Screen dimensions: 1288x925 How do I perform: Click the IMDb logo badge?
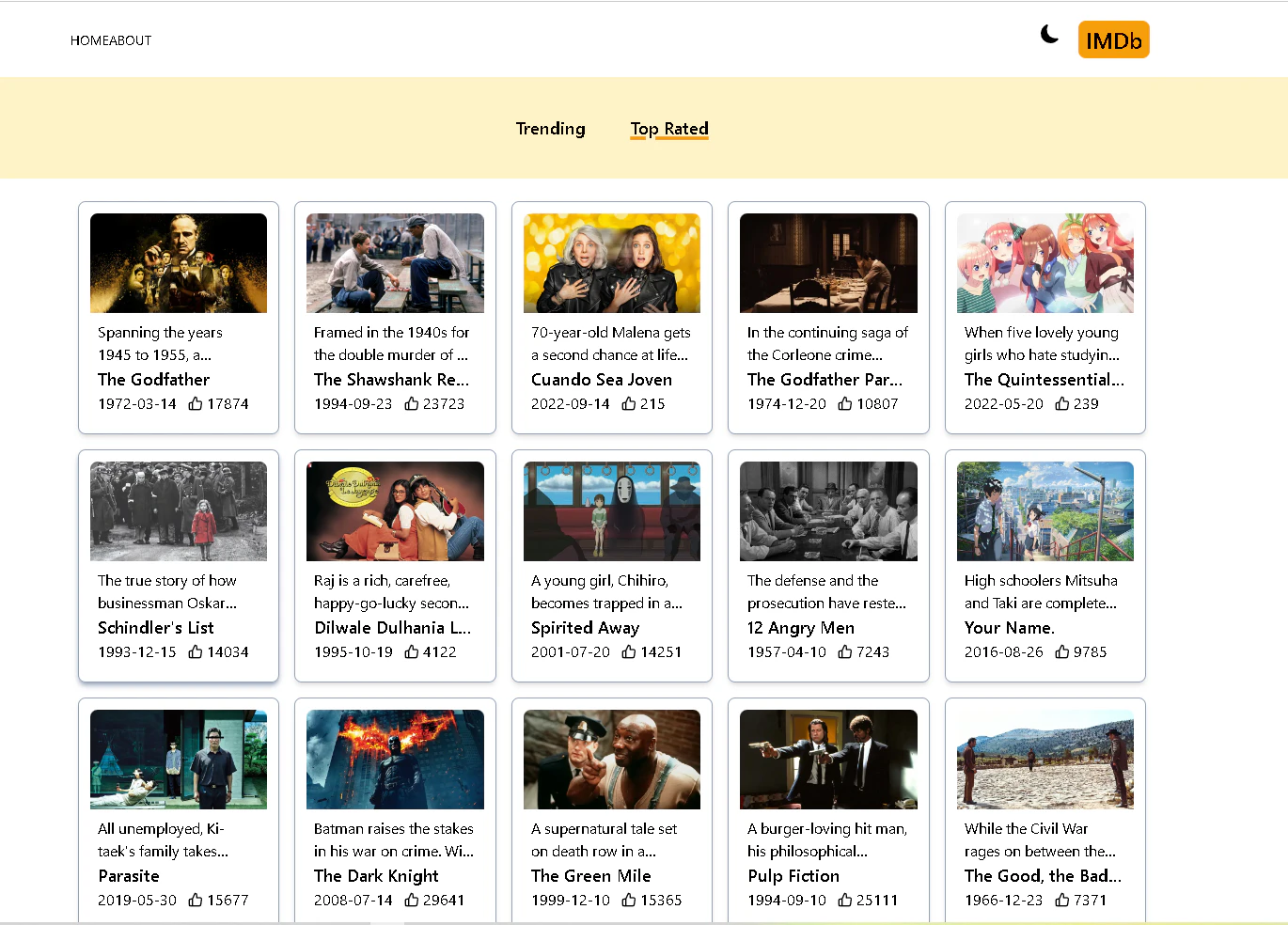point(1113,39)
